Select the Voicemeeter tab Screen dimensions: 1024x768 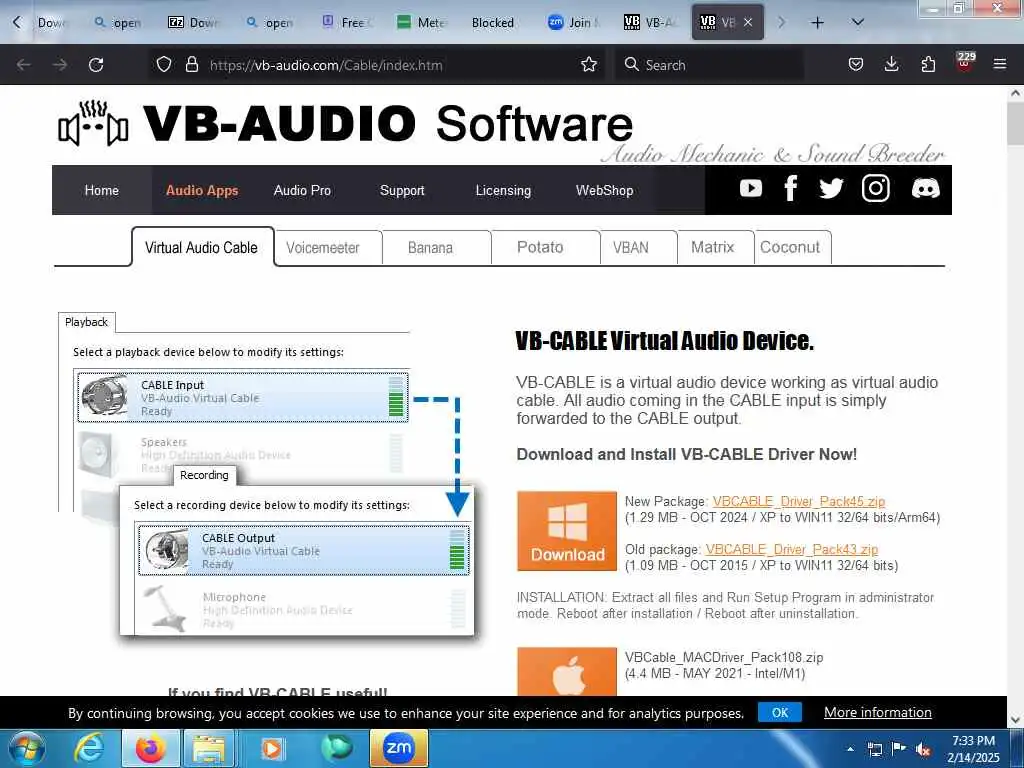[323, 248]
